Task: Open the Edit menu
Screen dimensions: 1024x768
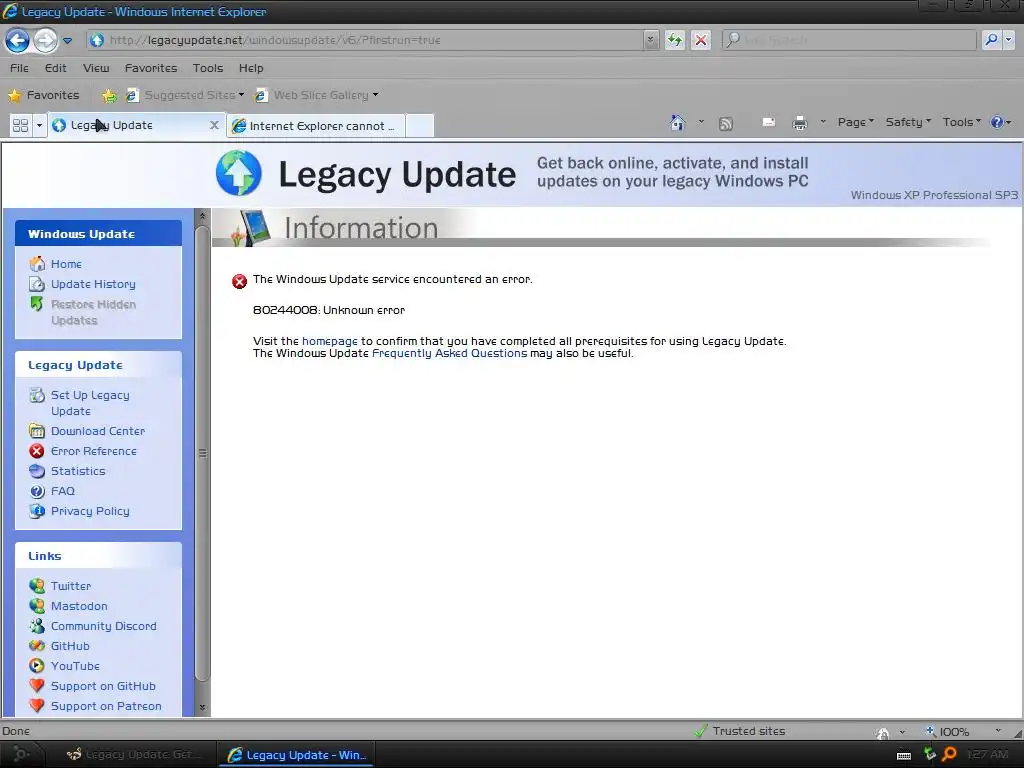Action: coord(56,68)
